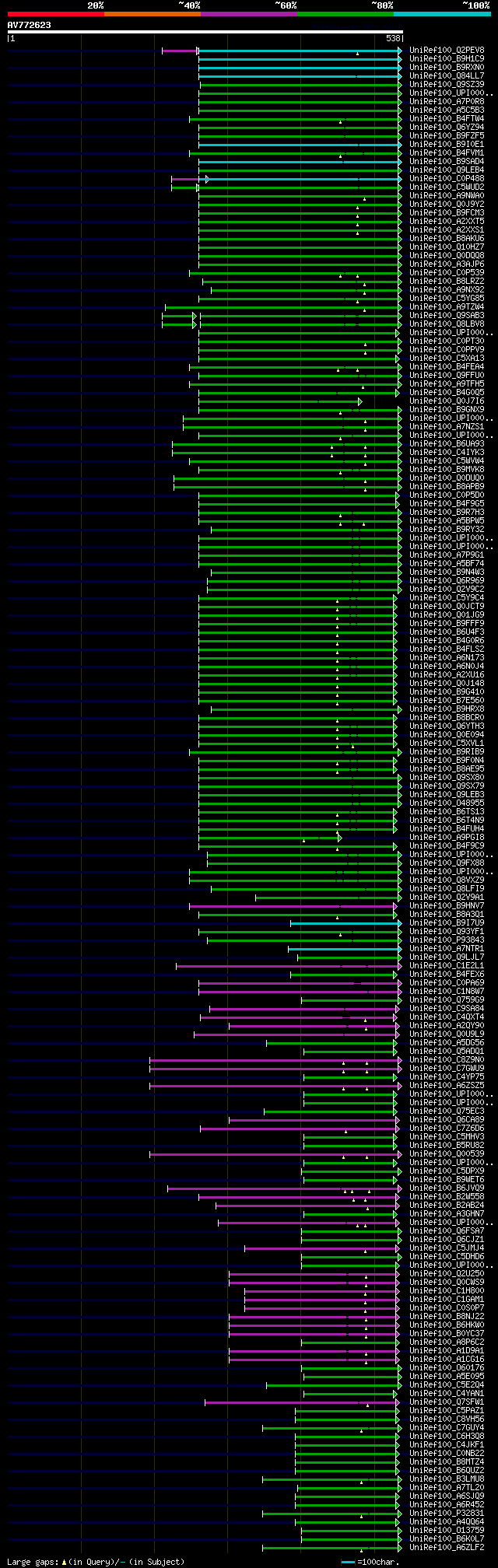Click the UniRef100_A2XXT5 entry
498x1568 pixels.
447,221
